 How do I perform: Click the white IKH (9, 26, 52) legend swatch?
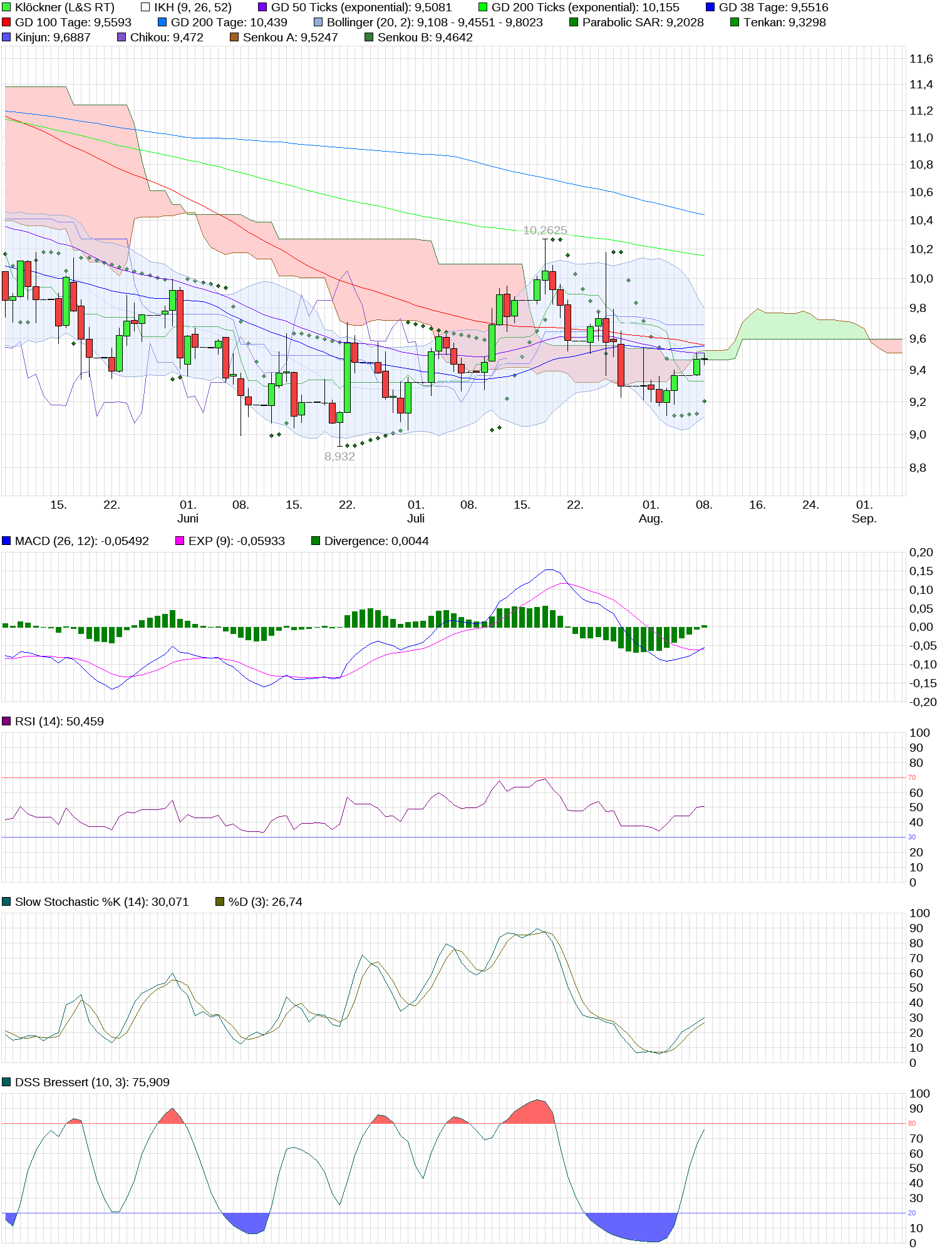click(145, 8)
